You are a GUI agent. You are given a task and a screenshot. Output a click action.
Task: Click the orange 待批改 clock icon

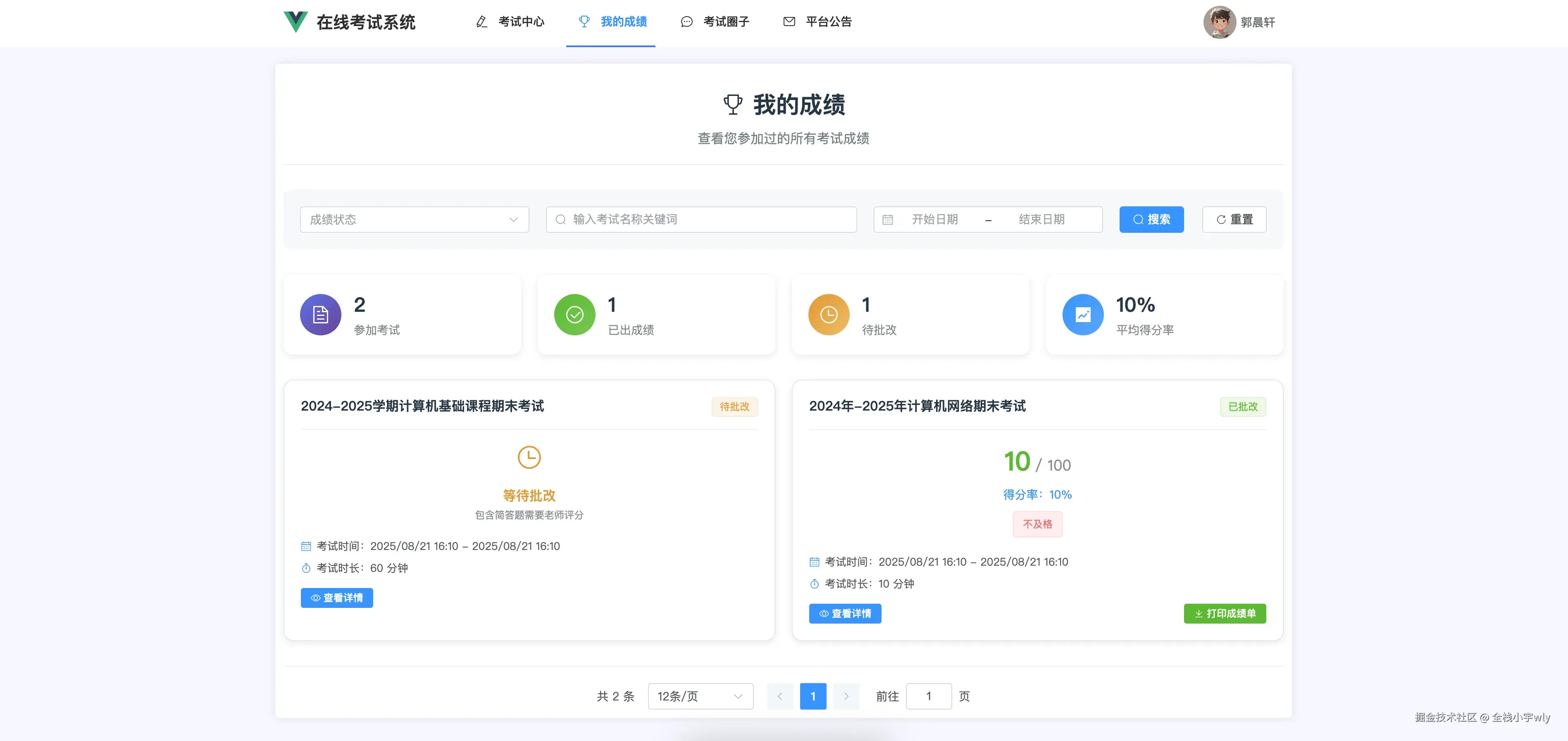[829, 315]
